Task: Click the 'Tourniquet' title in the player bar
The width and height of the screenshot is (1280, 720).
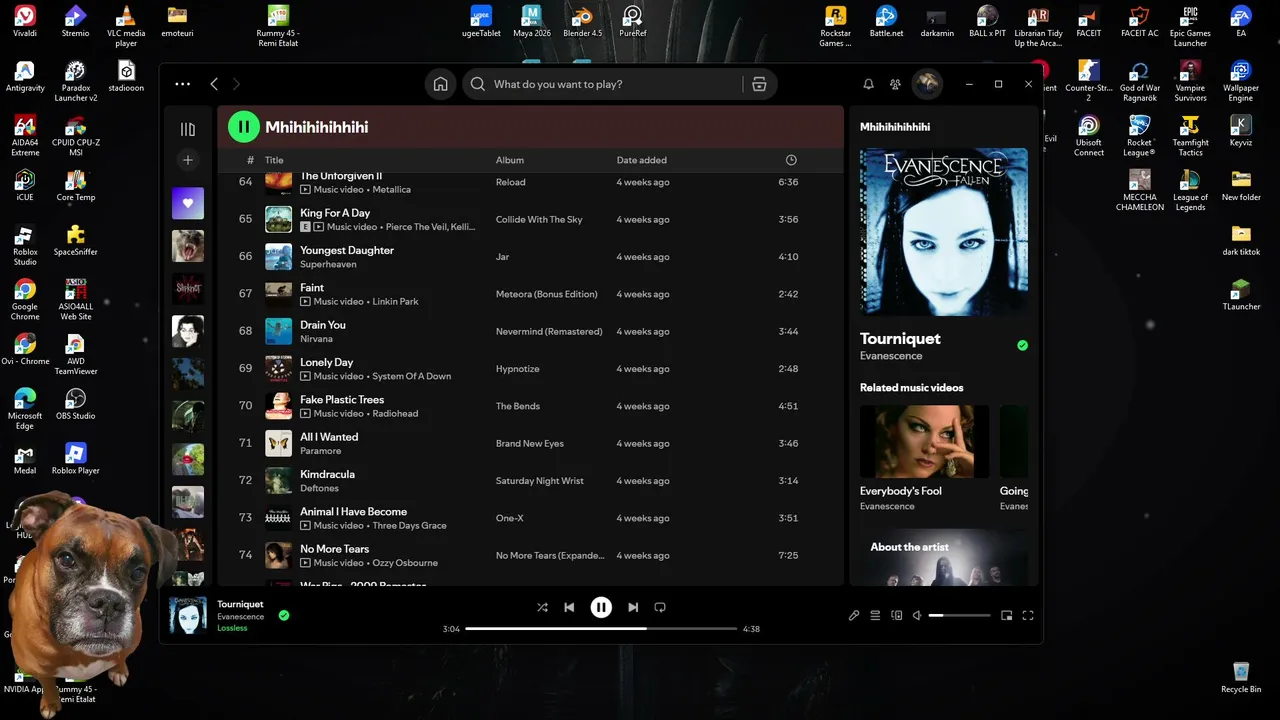Action: coord(240,604)
